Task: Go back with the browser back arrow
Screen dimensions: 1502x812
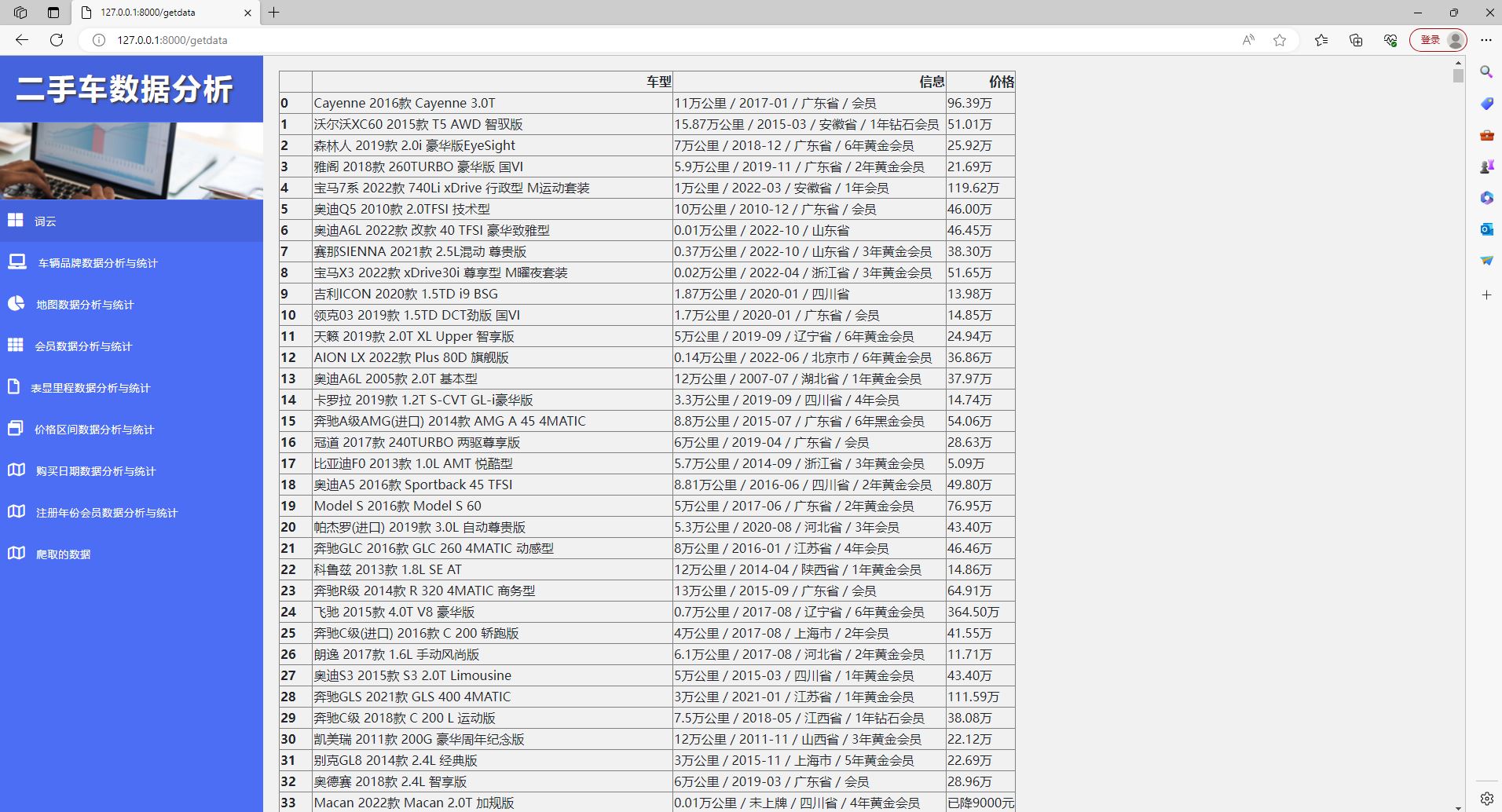Action: click(x=22, y=40)
